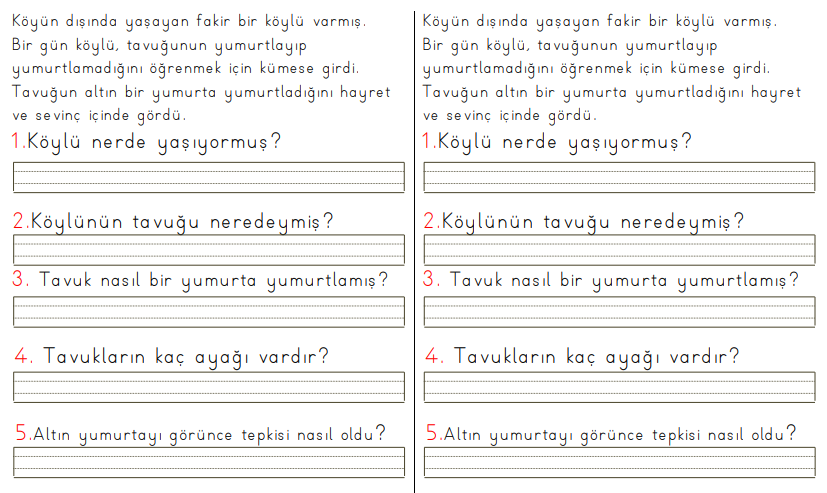Screen dimensions: 827x493
Task: Click the answer lines under left question 5
Action: [x=208, y=461]
